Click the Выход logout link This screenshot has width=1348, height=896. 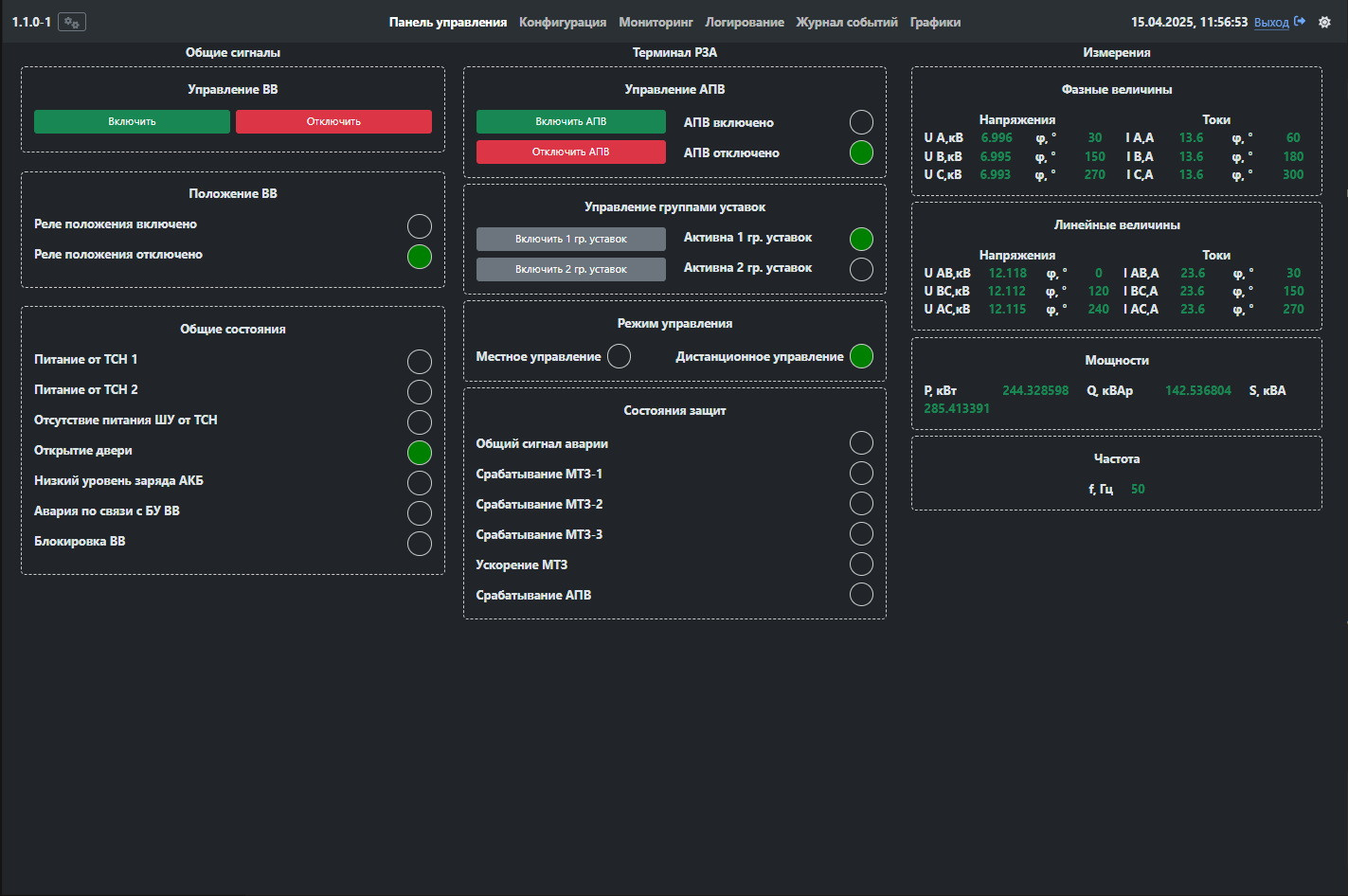point(1270,22)
